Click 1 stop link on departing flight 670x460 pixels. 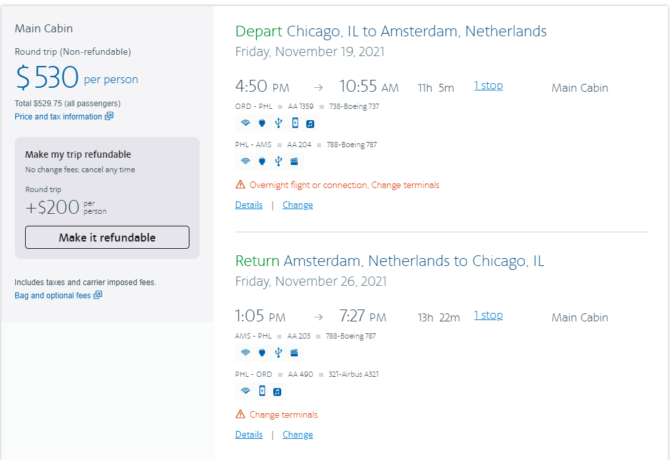tap(488, 86)
